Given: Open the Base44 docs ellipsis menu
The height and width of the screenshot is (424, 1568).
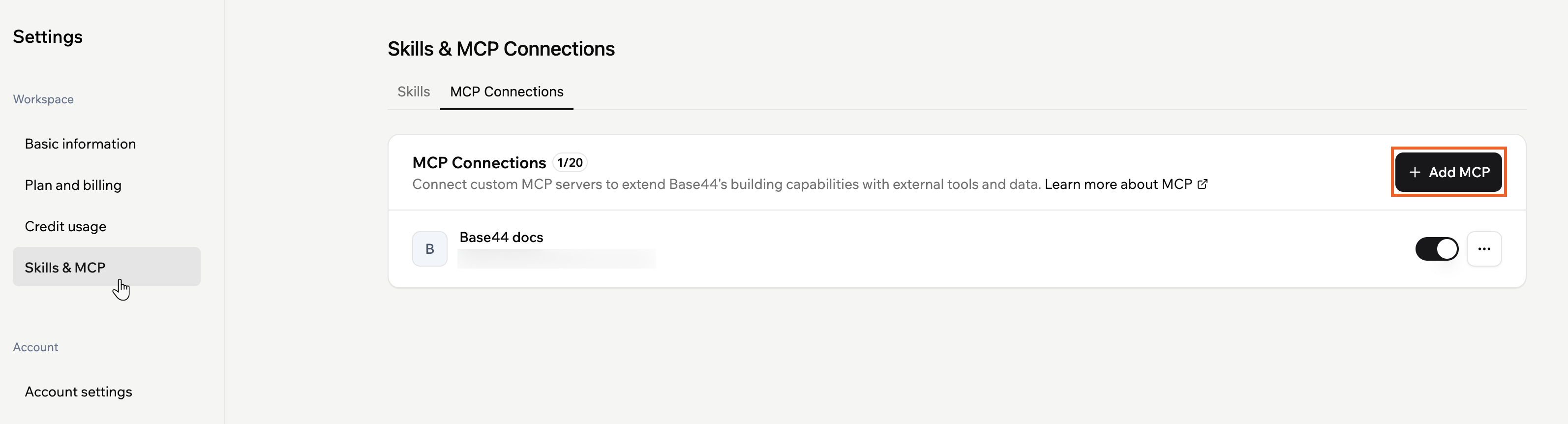Looking at the screenshot, I should (1485, 248).
